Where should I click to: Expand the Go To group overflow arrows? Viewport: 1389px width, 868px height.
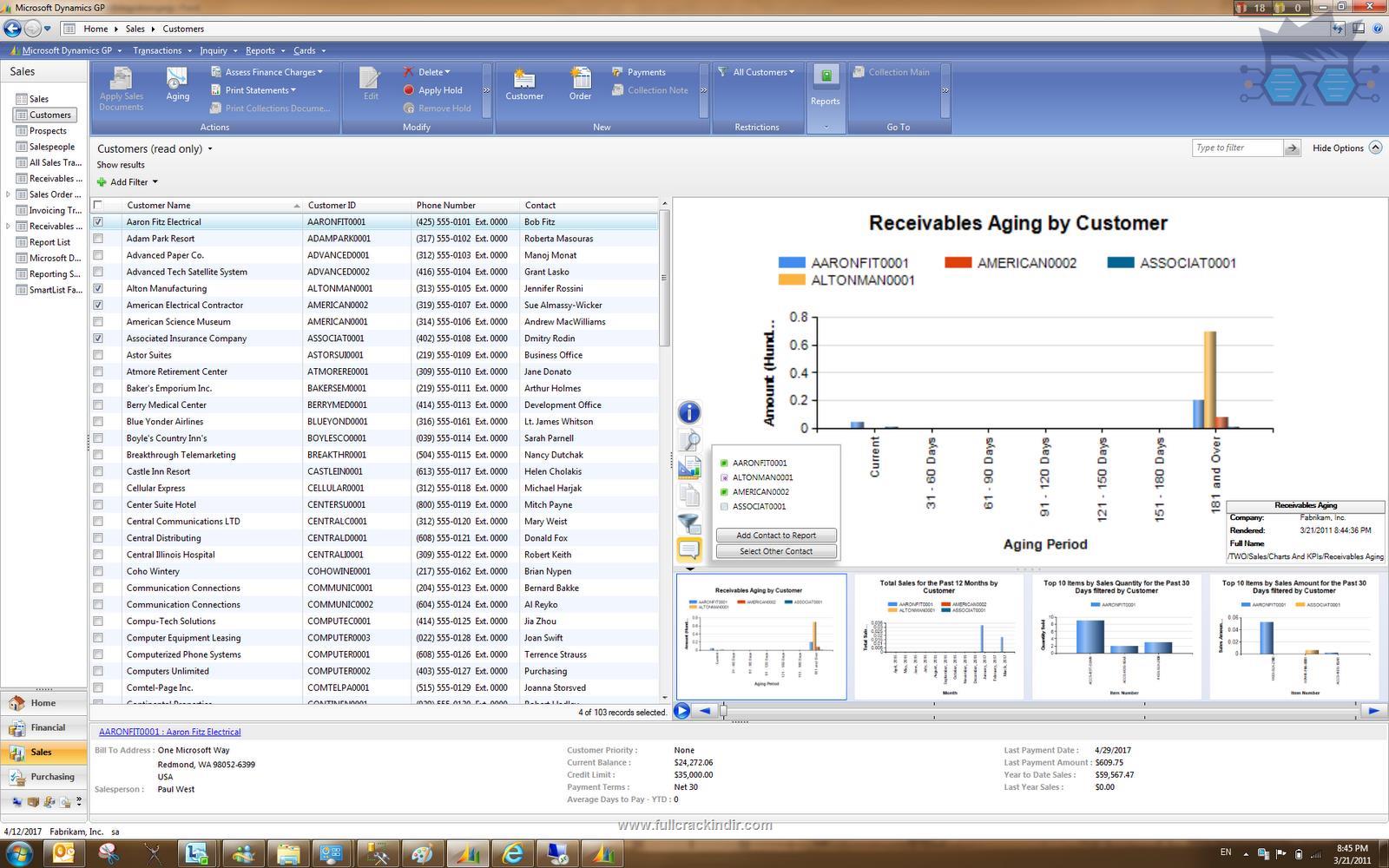(x=945, y=90)
